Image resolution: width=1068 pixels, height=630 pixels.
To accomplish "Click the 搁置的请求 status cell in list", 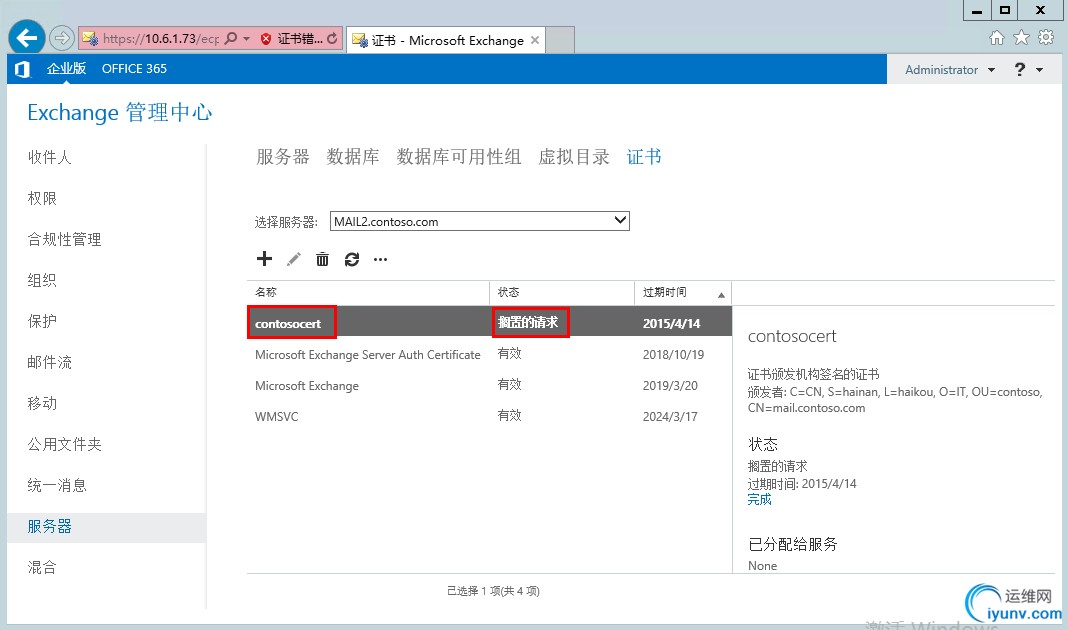I will 528,322.
